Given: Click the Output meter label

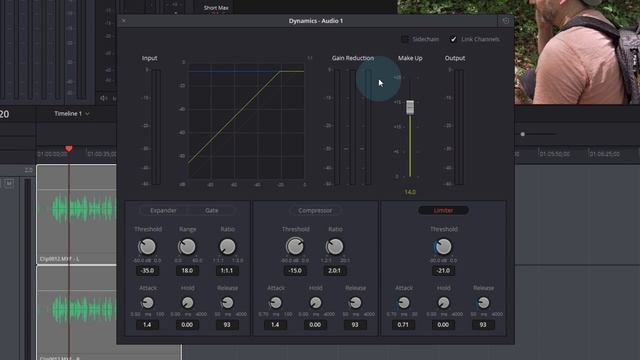Looking at the screenshot, I should 455,58.
